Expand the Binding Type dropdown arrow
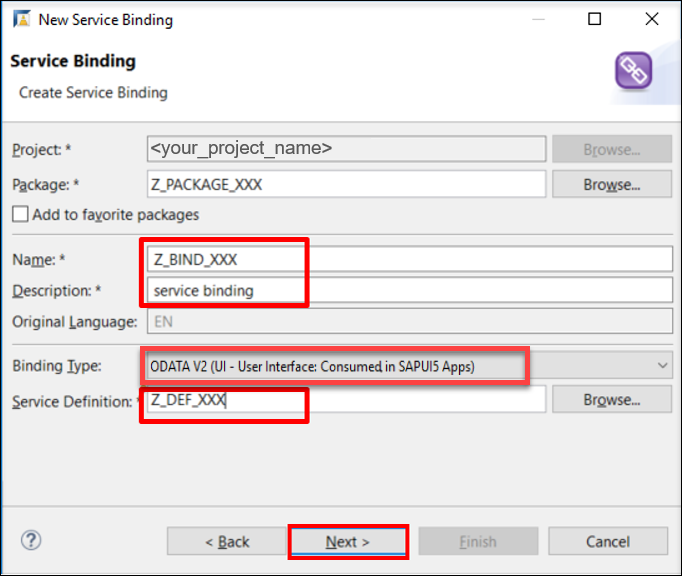The height and width of the screenshot is (576, 682). pos(662,365)
